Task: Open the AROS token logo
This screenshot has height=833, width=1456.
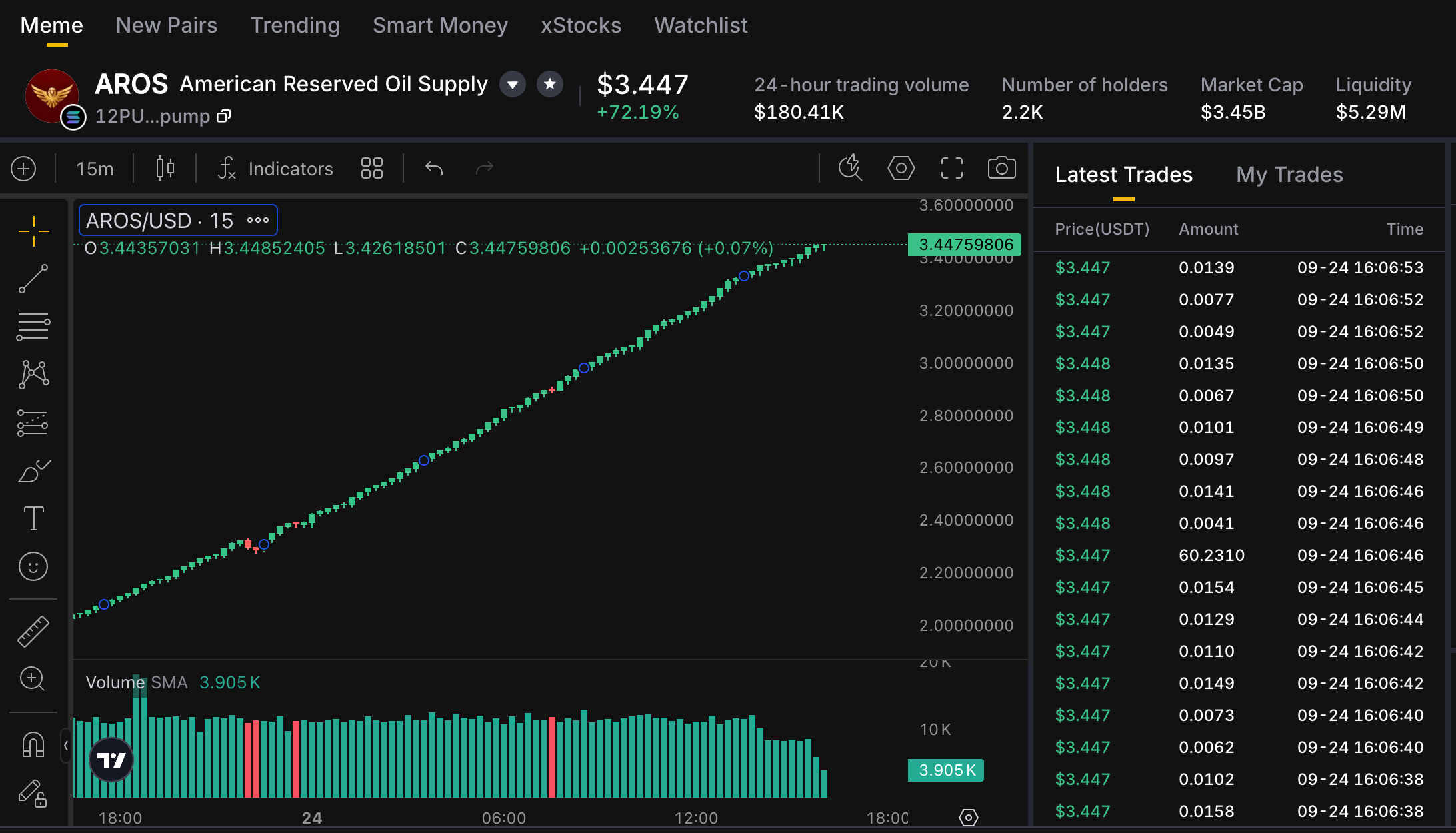Action: click(x=51, y=96)
